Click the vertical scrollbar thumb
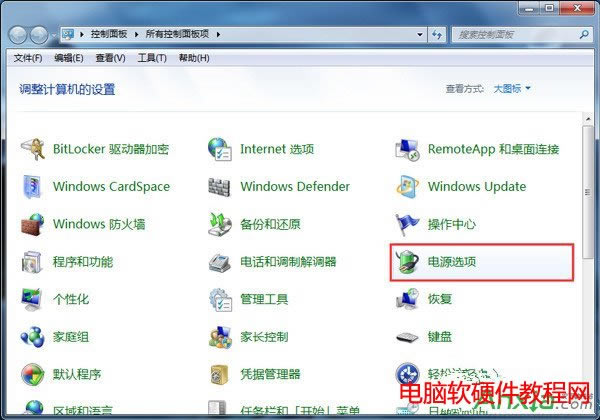 tap(588, 192)
